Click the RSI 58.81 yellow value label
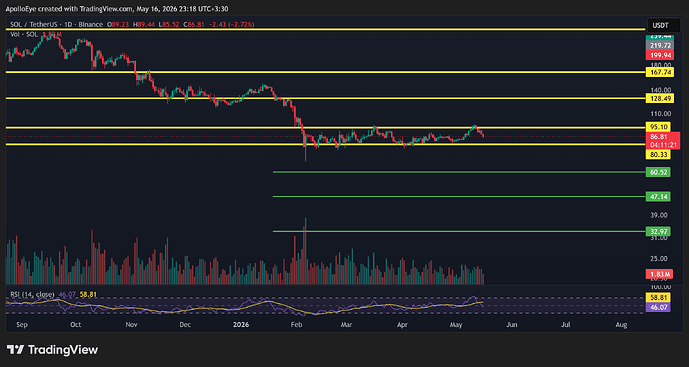The image size is (689, 367). coord(658,298)
